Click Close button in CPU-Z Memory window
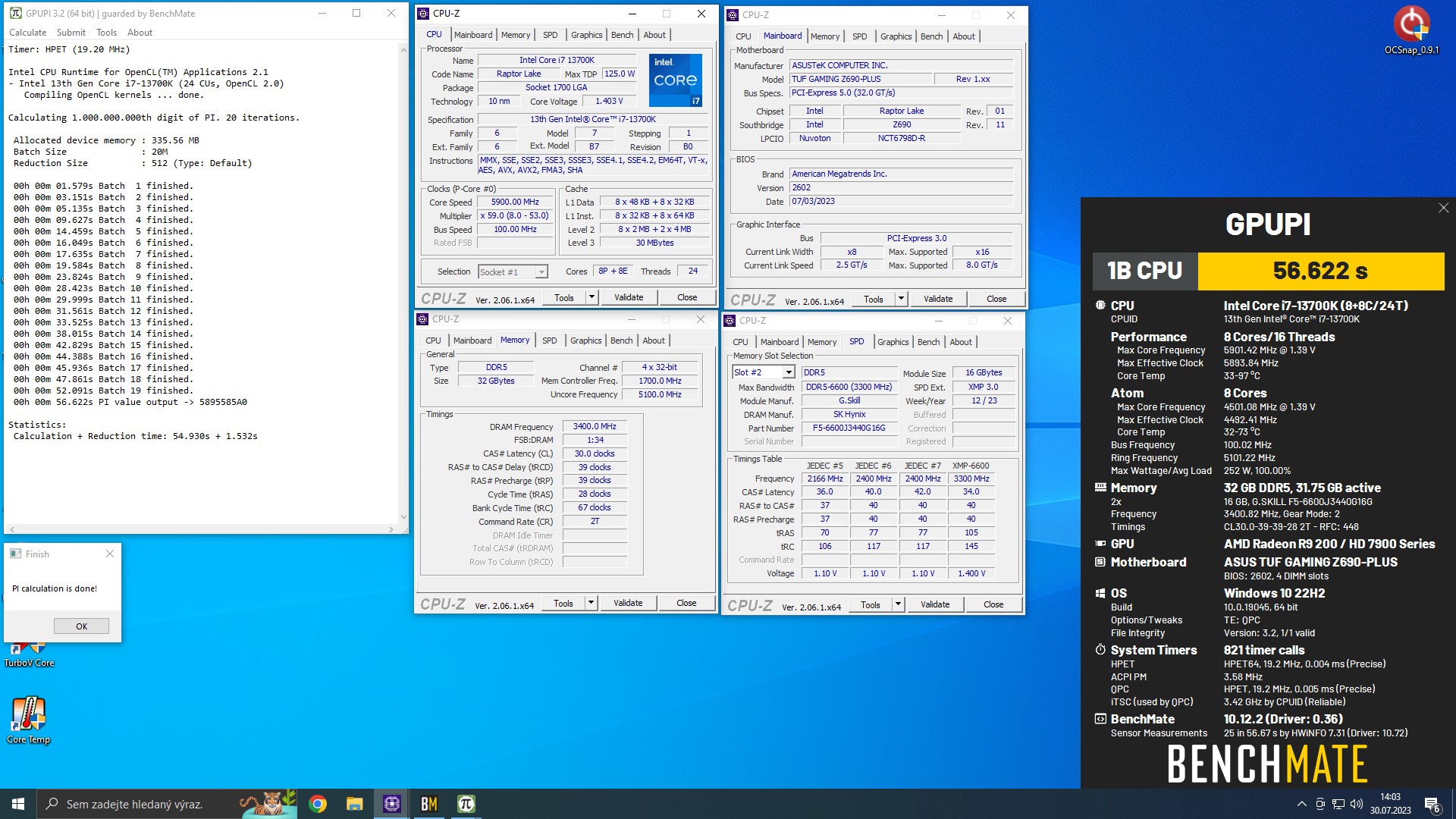This screenshot has width=1456, height=819. tap(686, 603)
